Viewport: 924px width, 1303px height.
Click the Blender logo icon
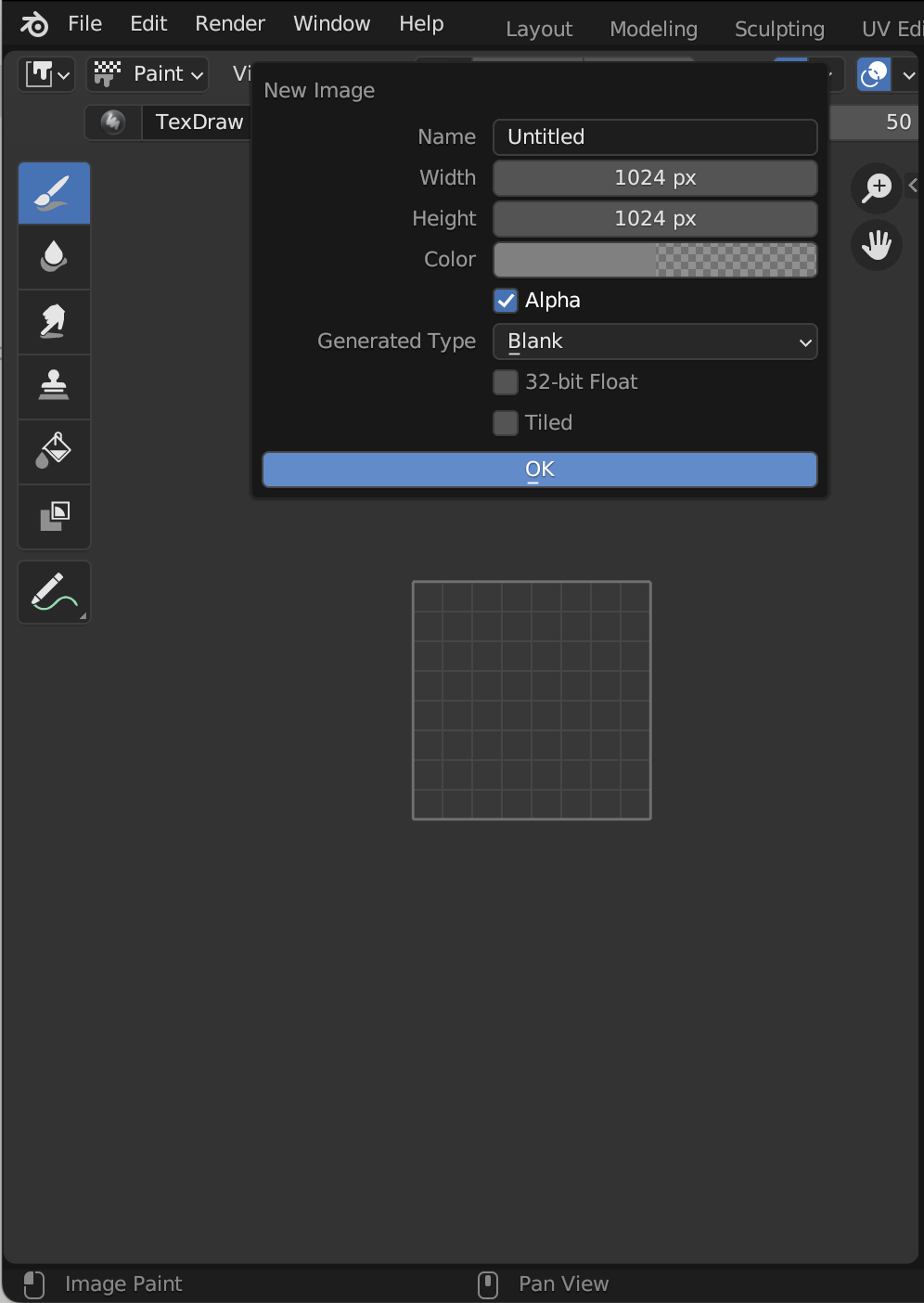point(34,24)
